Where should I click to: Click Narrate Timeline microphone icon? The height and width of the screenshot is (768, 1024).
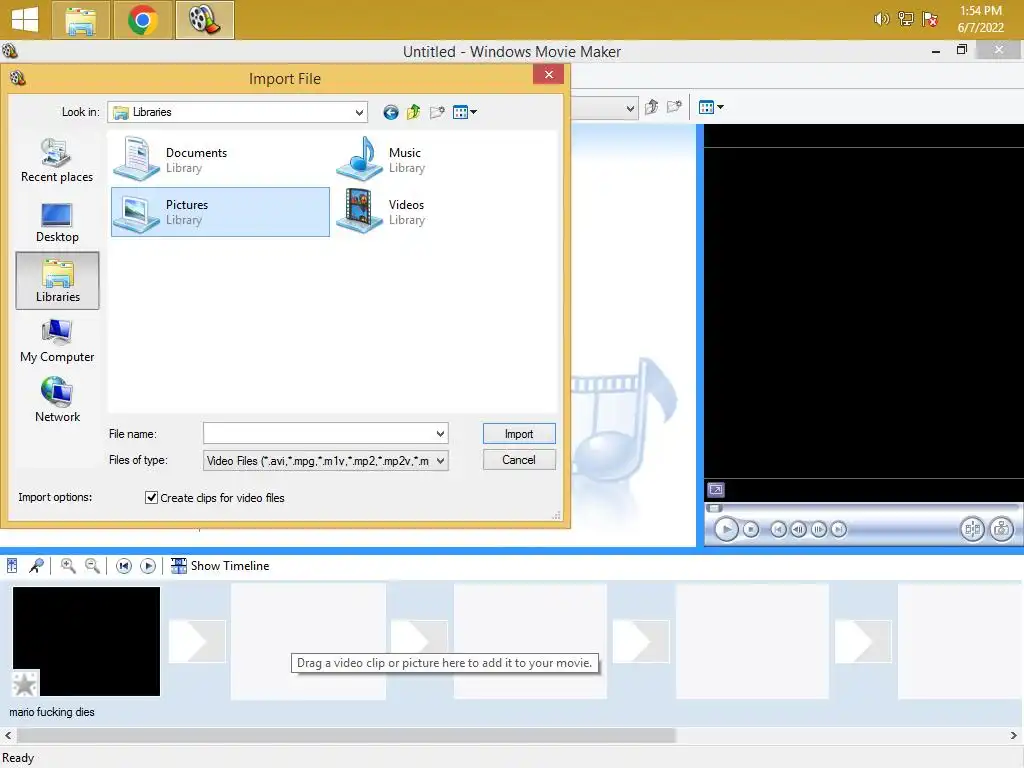point(37,566)
